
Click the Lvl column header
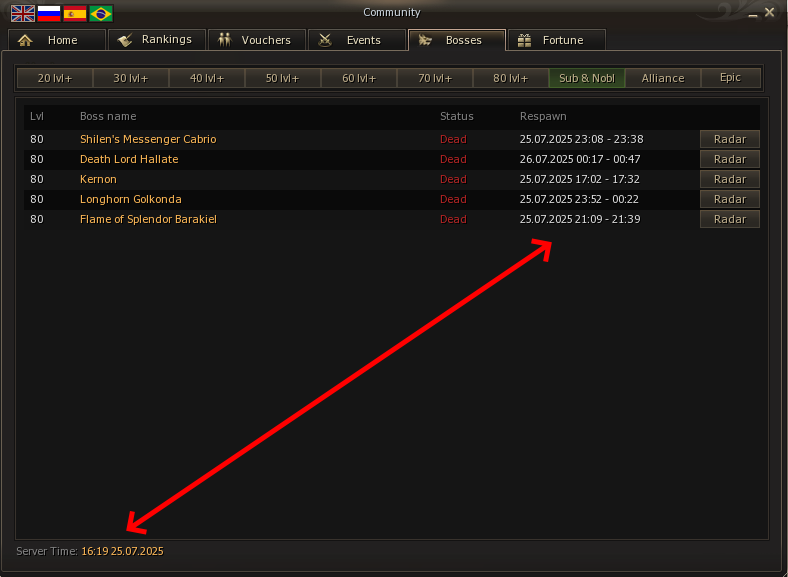click(x=37, y=116)
